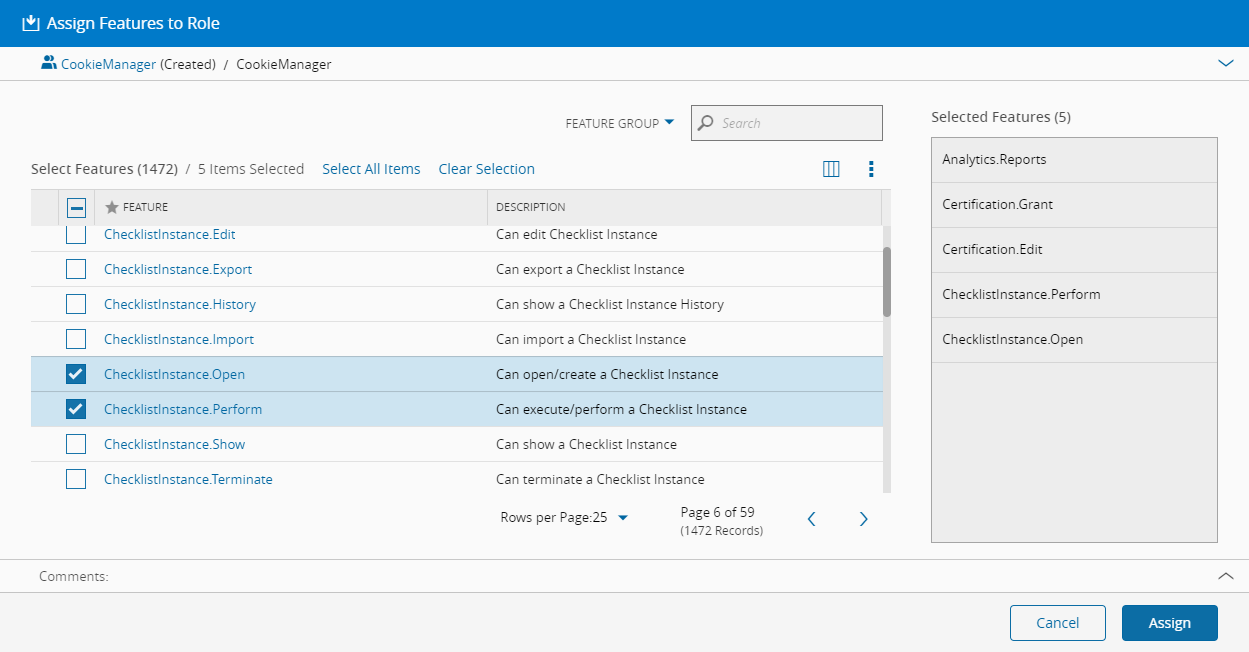Click the Clear Selection link
Image resolution: width=1249 pixels, height=652 pixels.
coord(486,169)
